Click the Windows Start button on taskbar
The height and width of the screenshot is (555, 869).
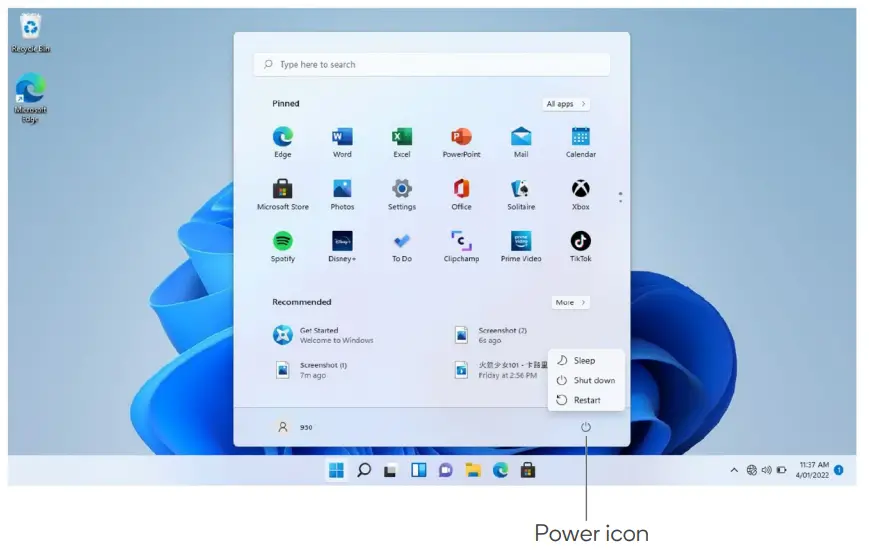[x=336, y=470]
